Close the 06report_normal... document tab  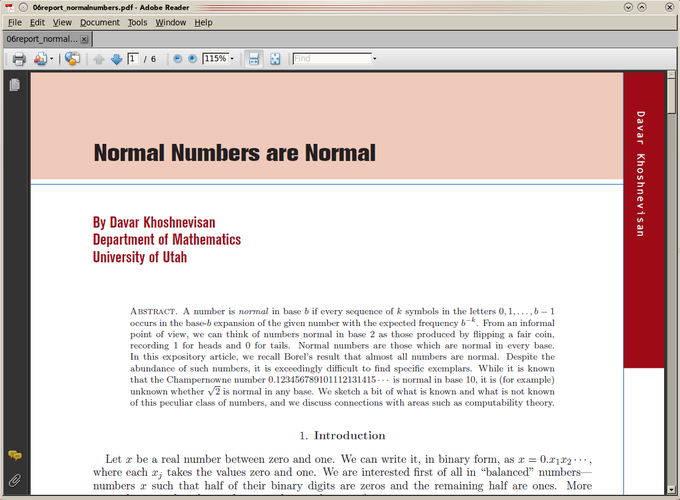84,39
